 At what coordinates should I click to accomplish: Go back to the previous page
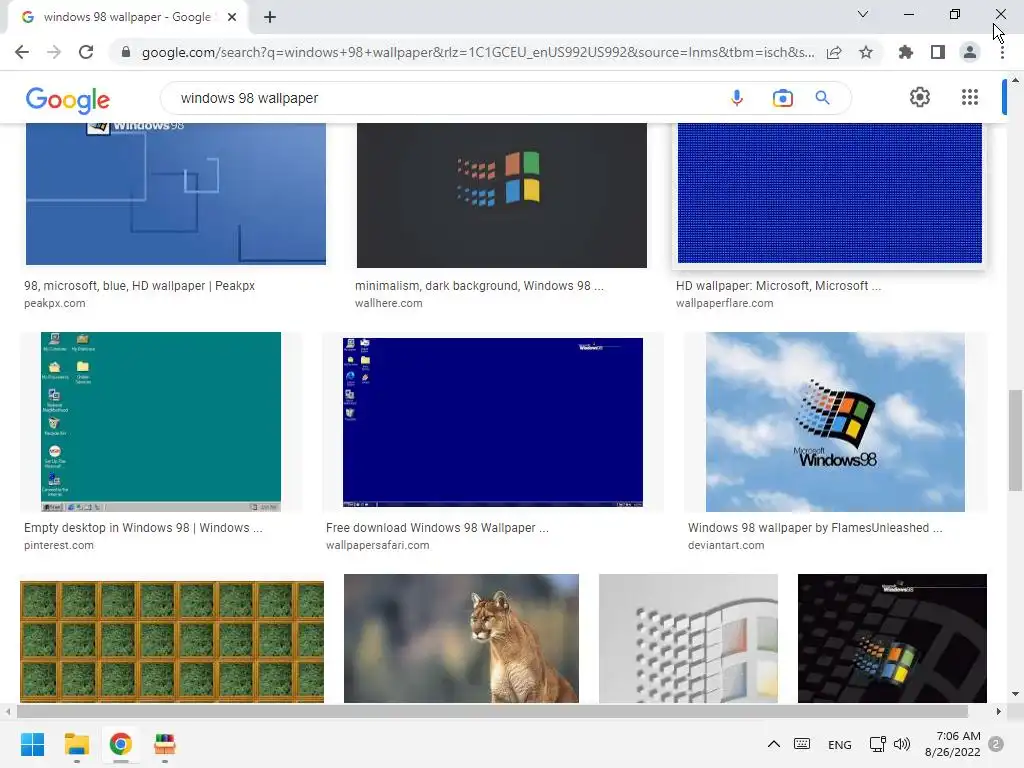pos(22,52)
